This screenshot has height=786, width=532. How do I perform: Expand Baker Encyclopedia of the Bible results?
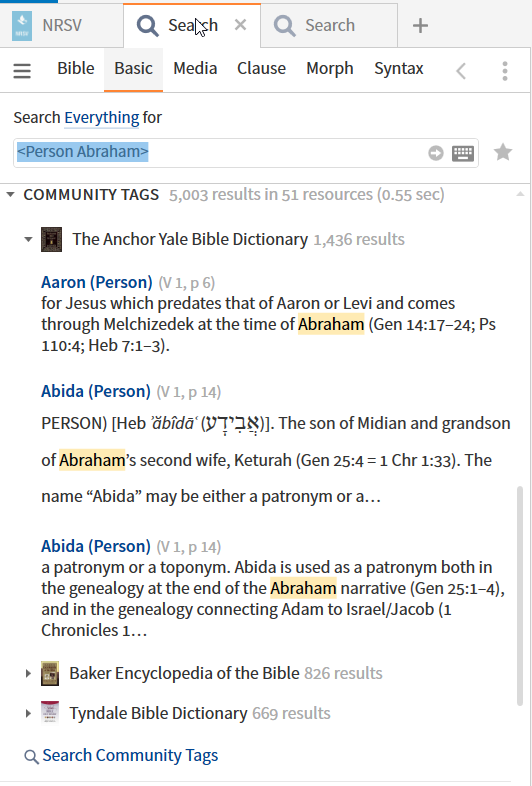[x=28, y=673]
